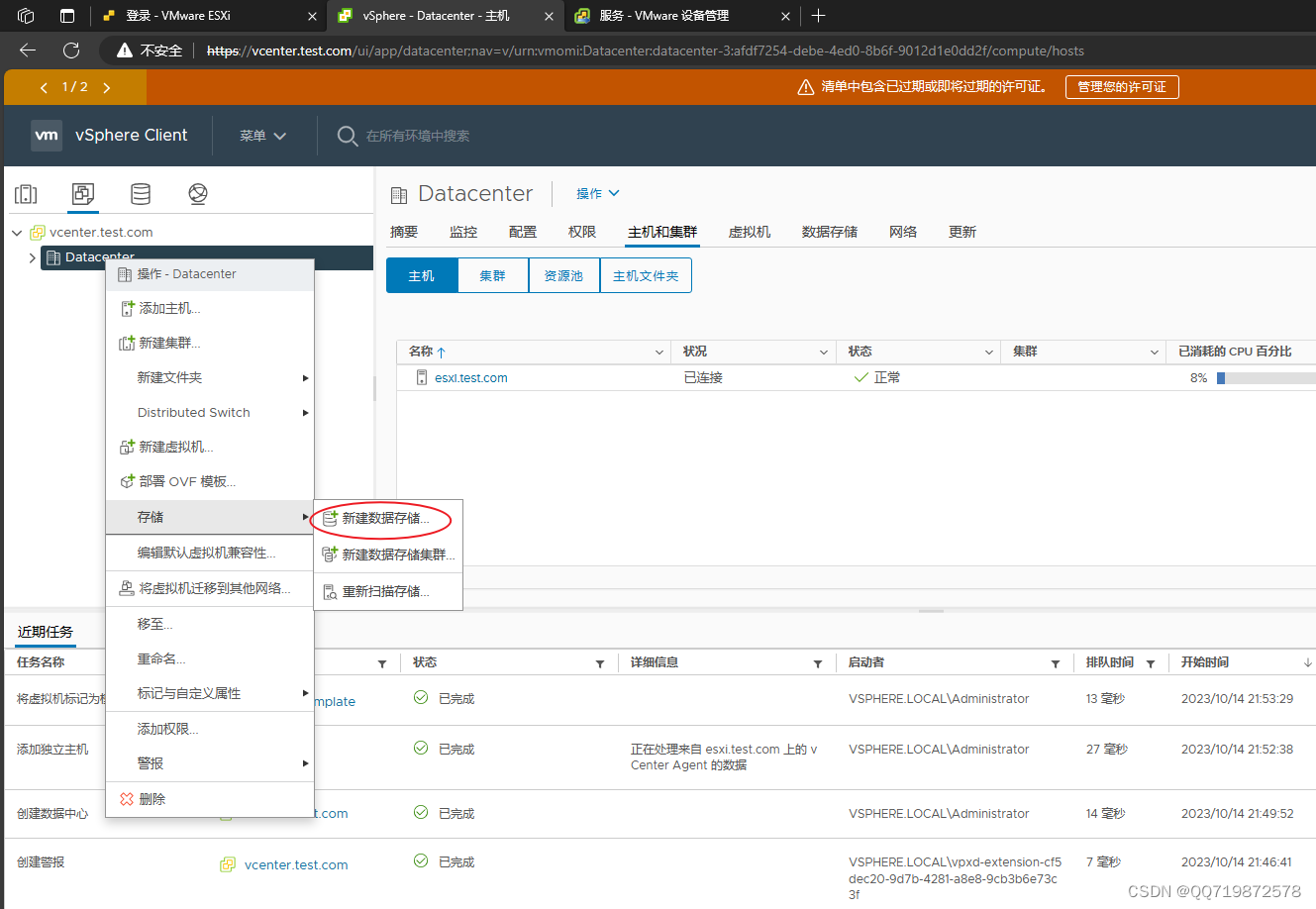Select 添加主机 from the context menu
The width and height of the screenshot is (1316, 909).
[210, 309]
